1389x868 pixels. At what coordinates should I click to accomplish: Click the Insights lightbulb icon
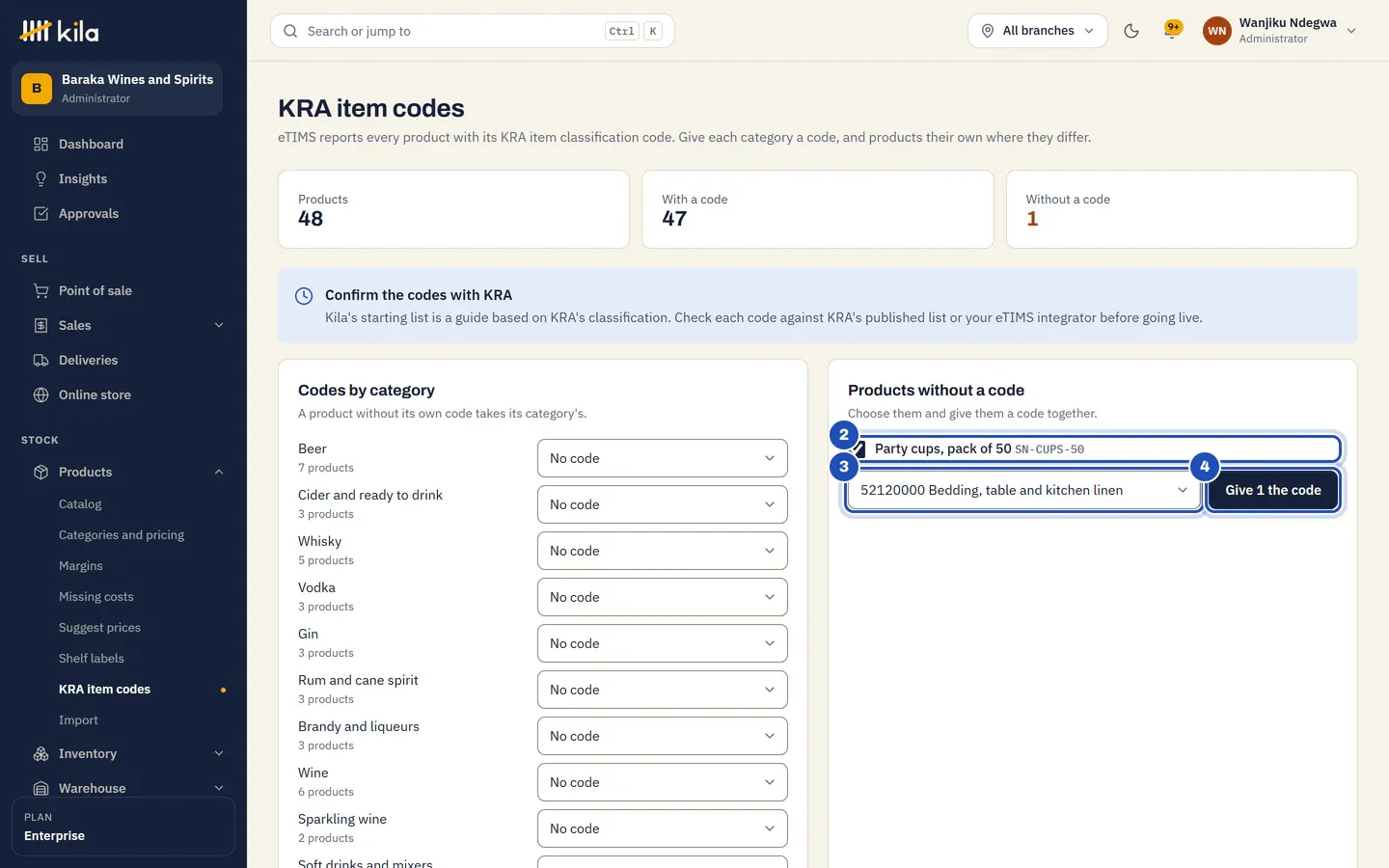(41, 178)
